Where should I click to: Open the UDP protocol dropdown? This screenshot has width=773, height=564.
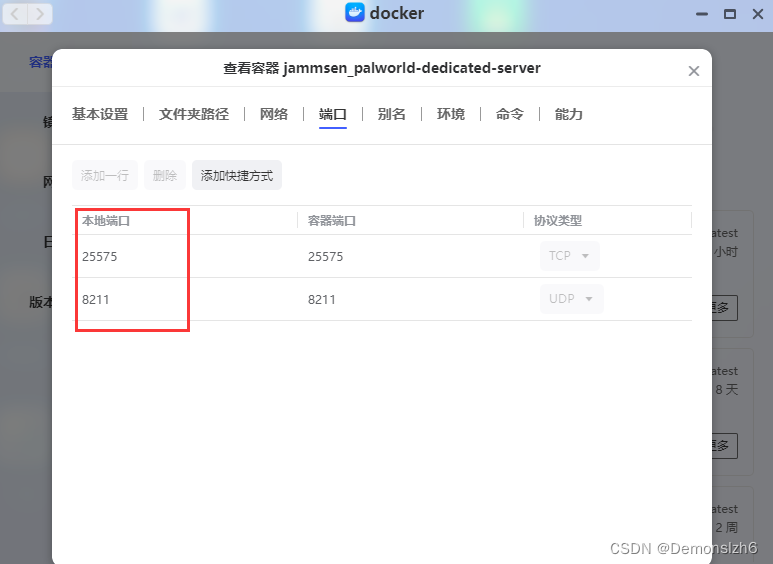571,299
